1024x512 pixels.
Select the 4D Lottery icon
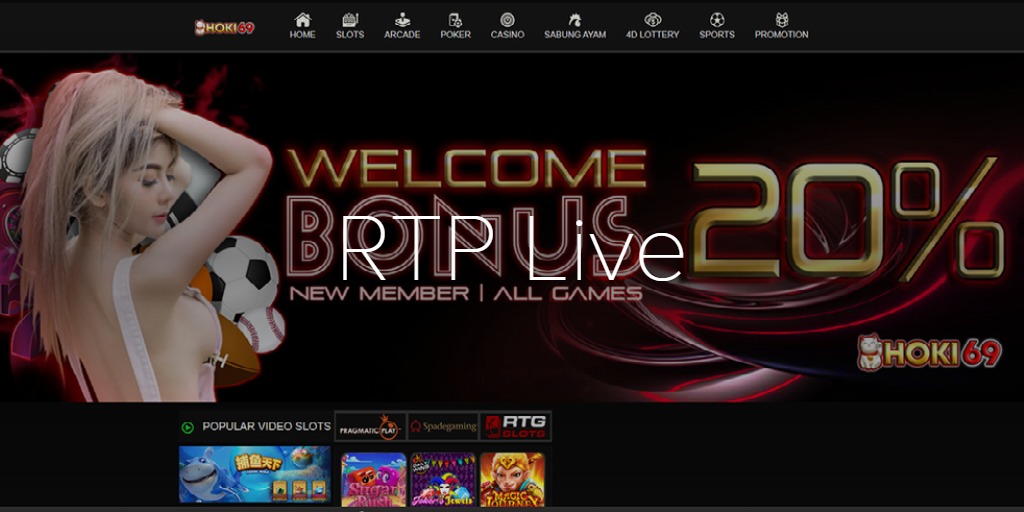pyautogui.click(x=652, y=20)
